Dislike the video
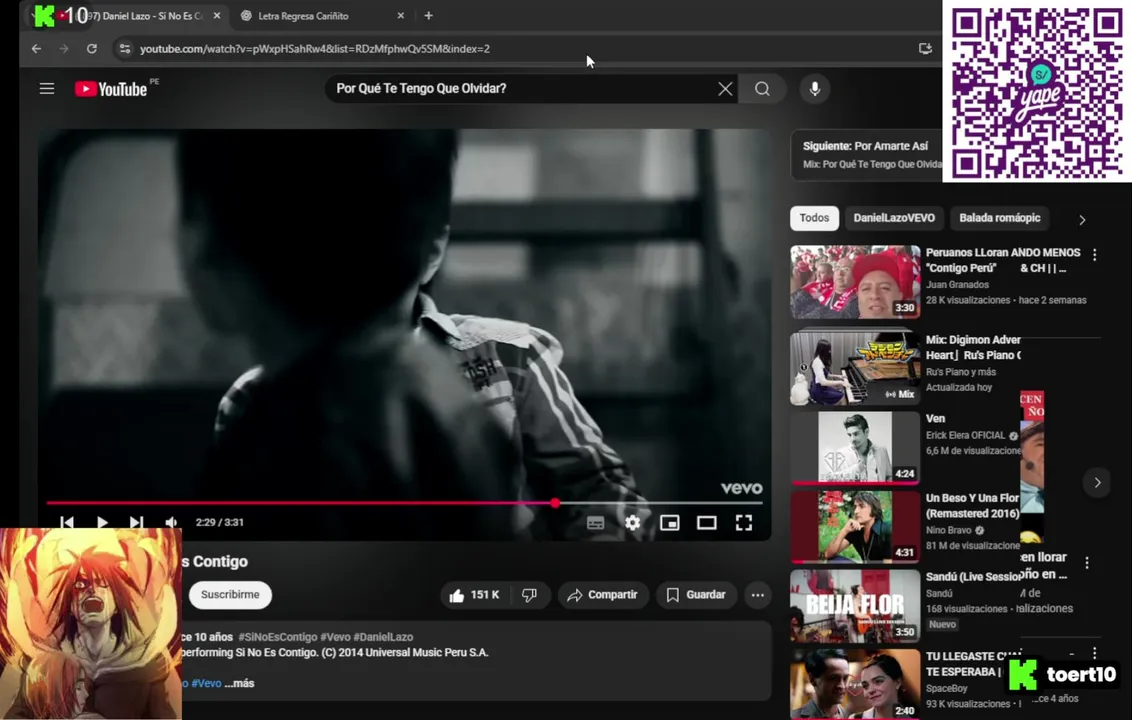 click(529, 595)
